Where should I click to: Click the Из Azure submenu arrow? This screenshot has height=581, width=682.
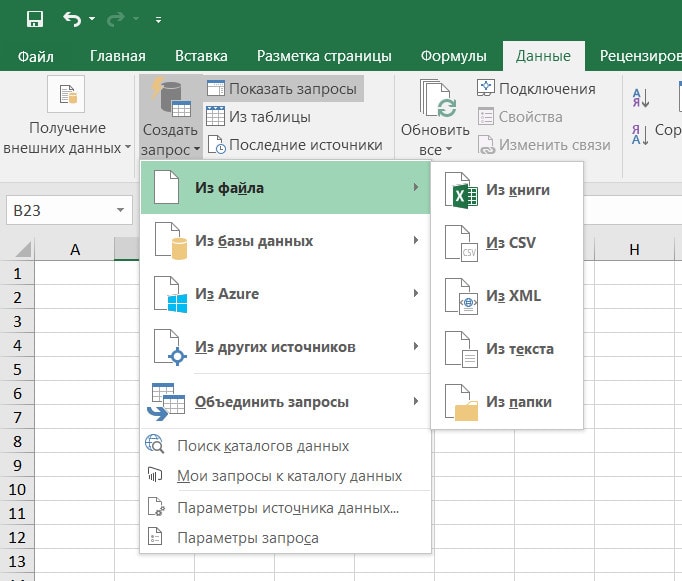pos(416,293)
